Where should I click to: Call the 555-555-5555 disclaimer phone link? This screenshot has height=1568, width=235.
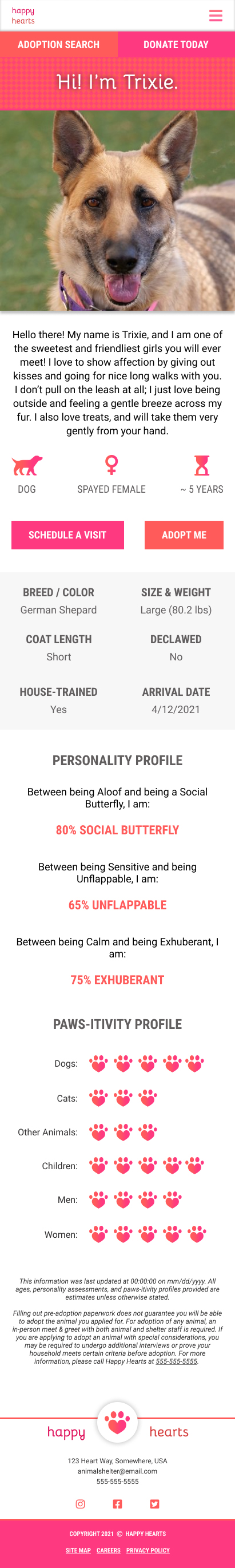(176, 1361)
